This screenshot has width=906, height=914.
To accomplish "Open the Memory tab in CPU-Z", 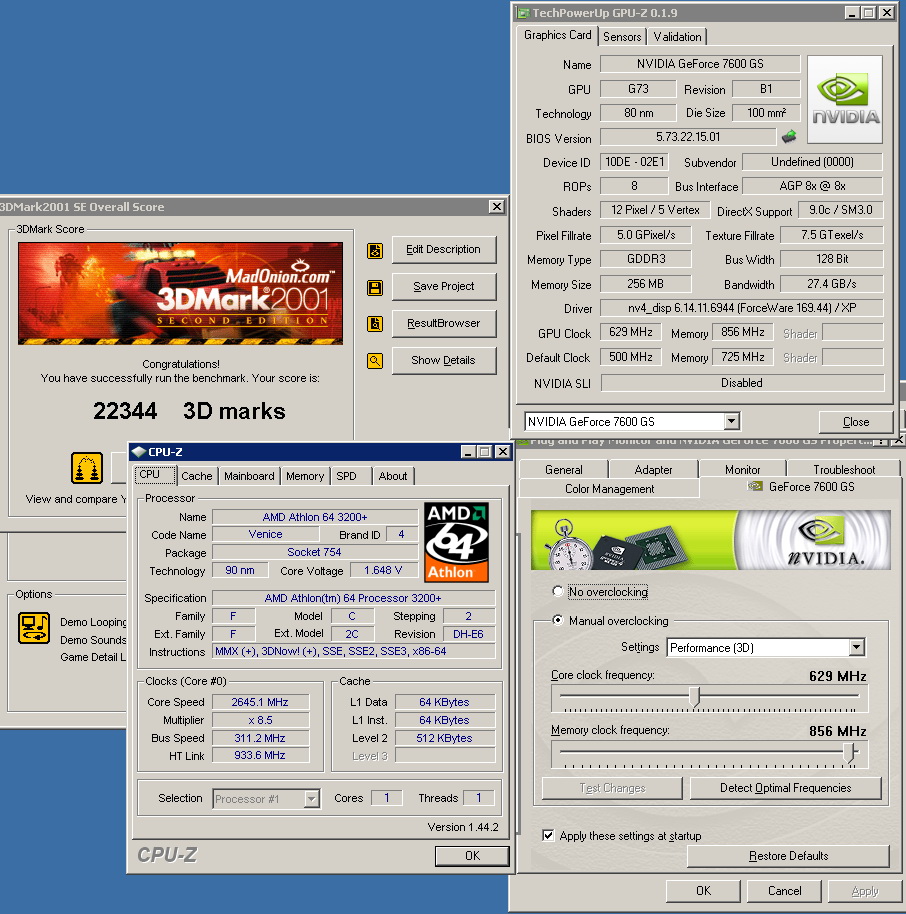I will click(x=305, y=476).
